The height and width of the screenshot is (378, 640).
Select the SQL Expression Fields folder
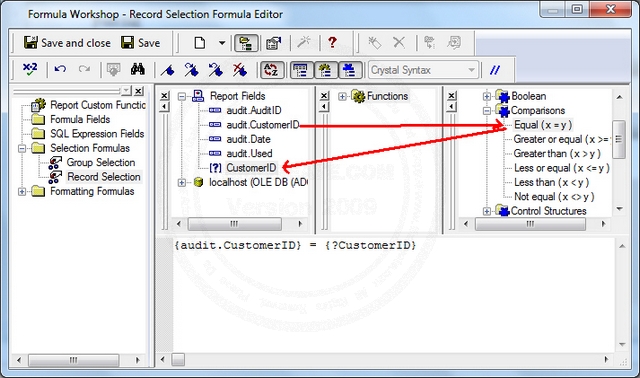[97, 133]
